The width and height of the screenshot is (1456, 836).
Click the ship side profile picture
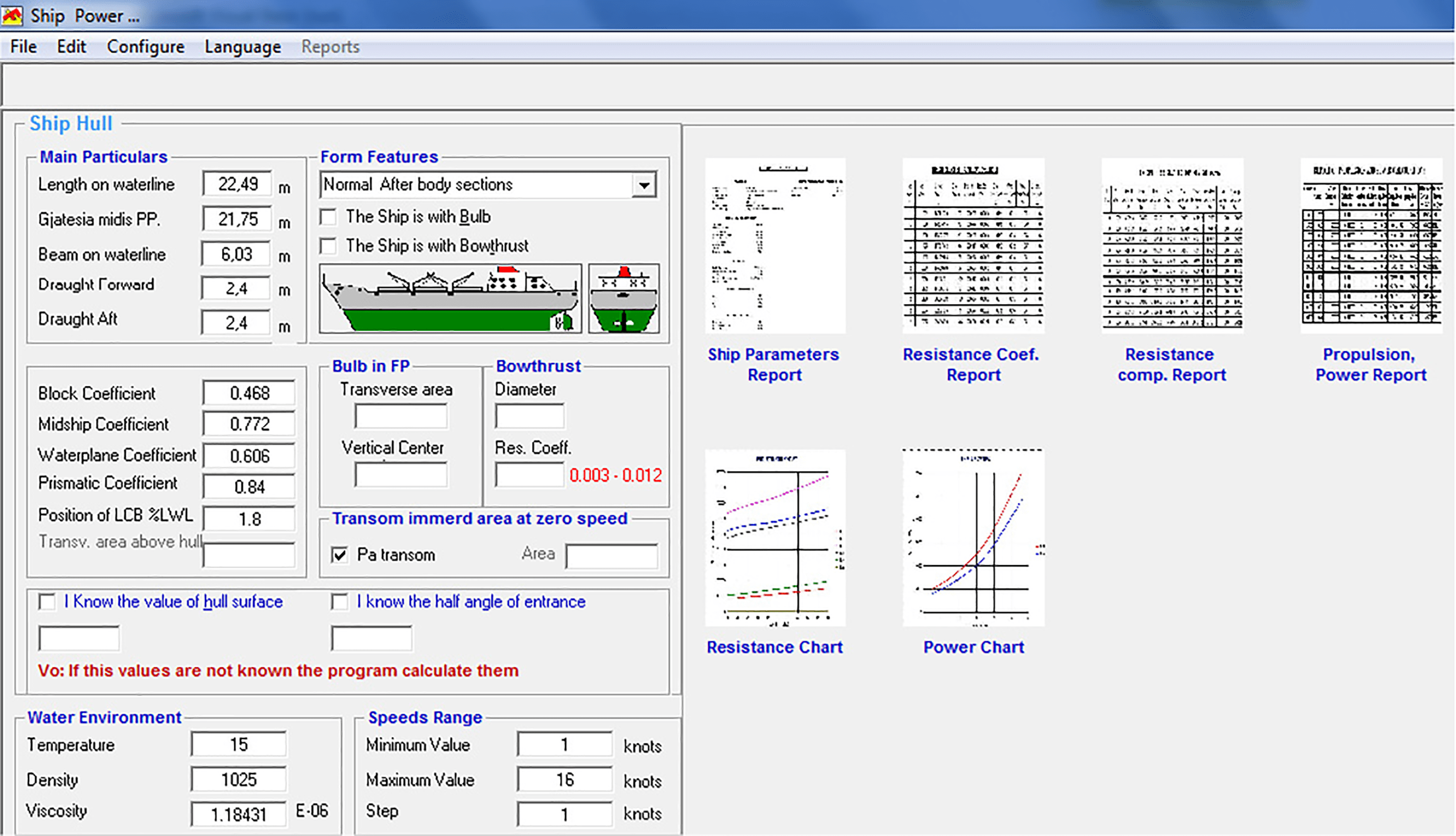tap(451, 298)
